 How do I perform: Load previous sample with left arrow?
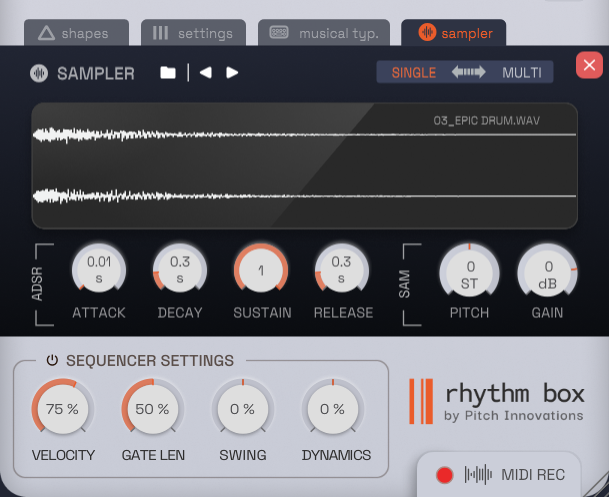click(205, 73)
